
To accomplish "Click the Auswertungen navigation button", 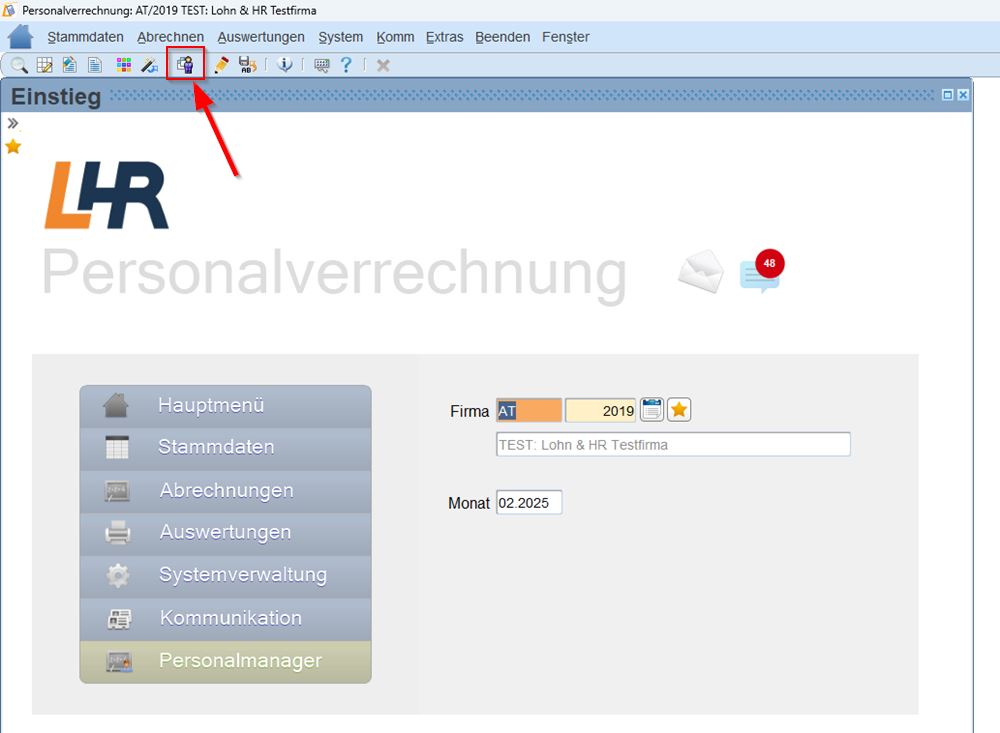I will pos(225,533).
